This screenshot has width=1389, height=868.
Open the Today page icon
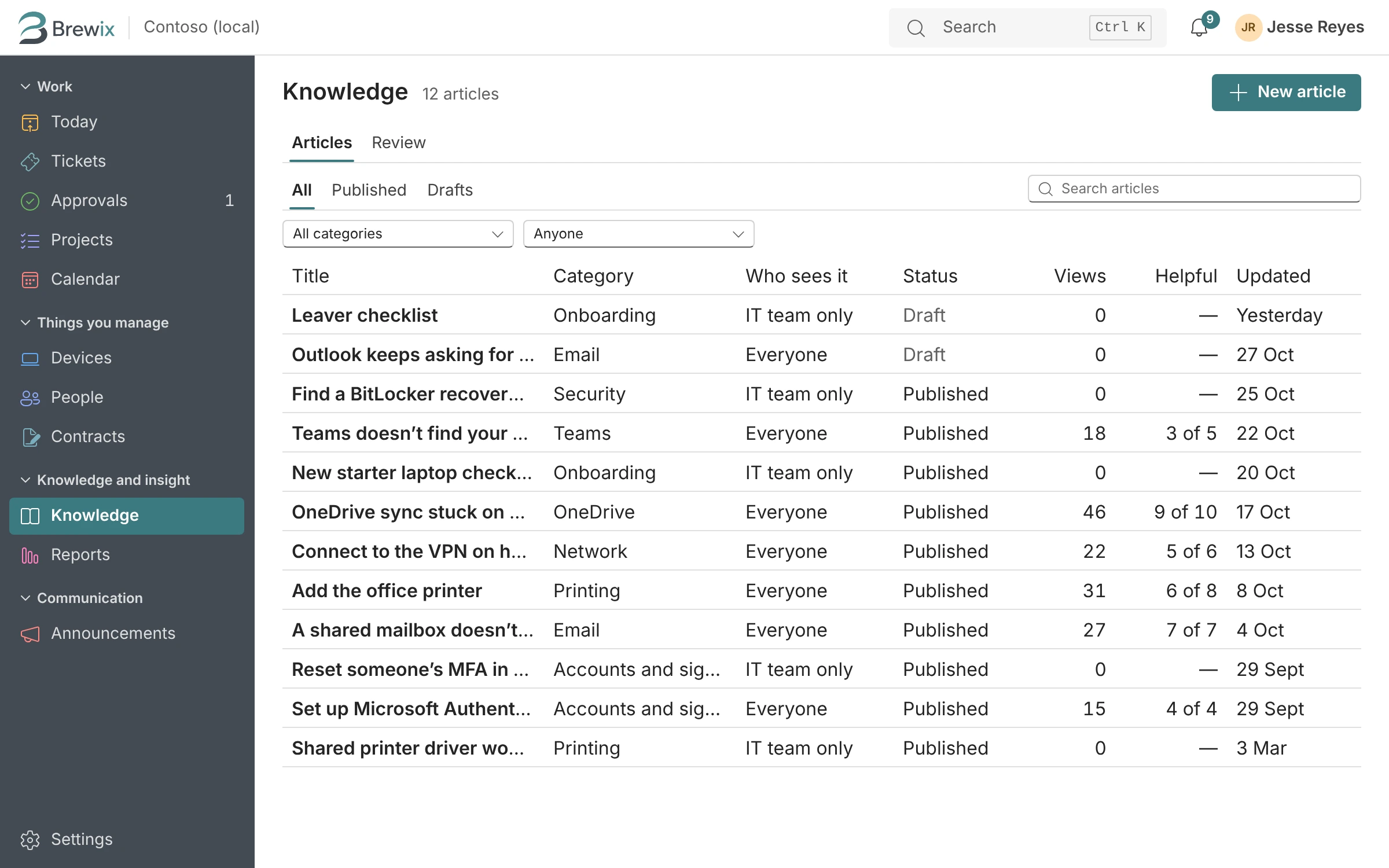point(30,122)
